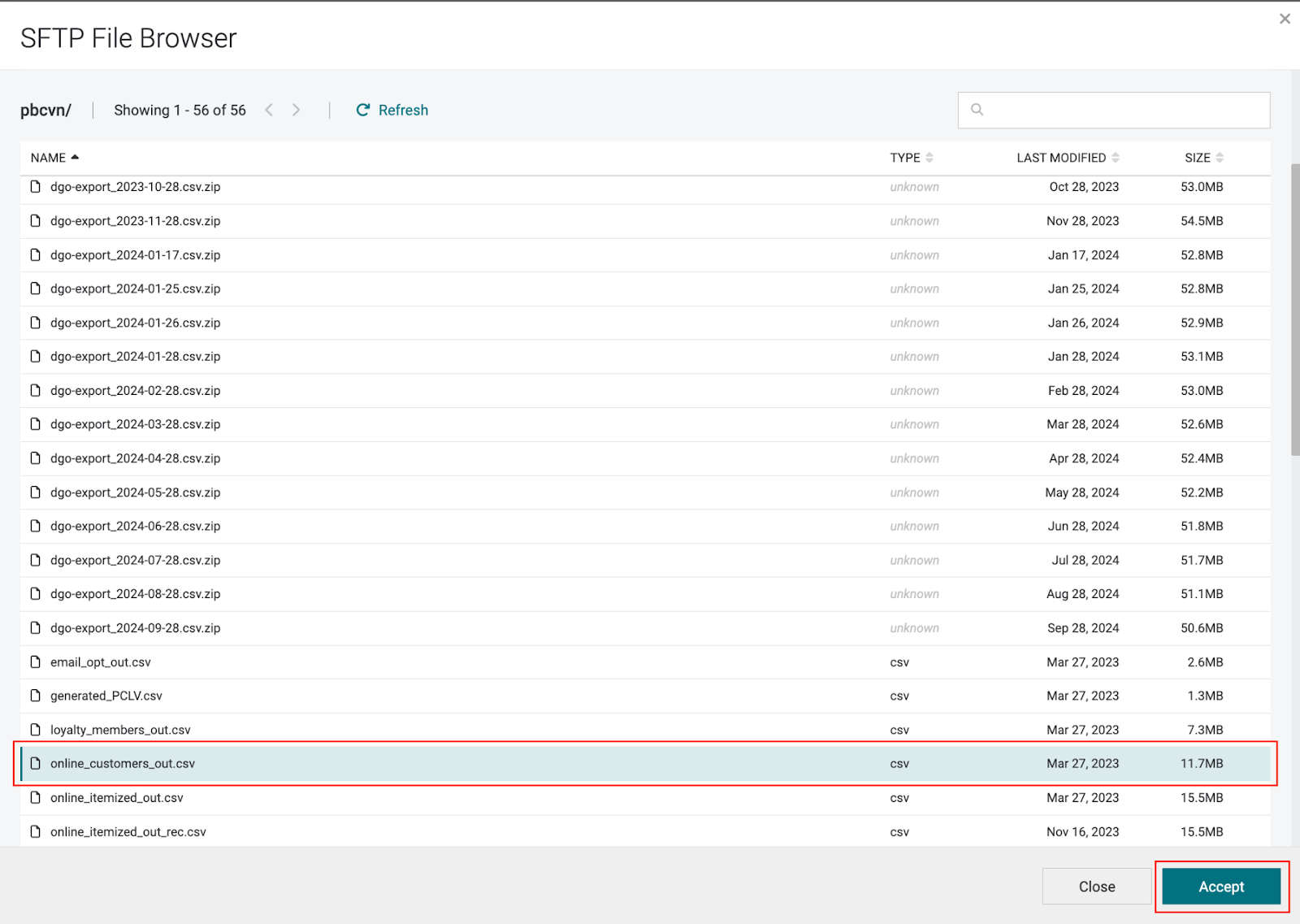Image resolution: width=1300 pixels, height=924 pixels.
Task: Select file name generated_PCLV.csv
Action: point(106,696)
